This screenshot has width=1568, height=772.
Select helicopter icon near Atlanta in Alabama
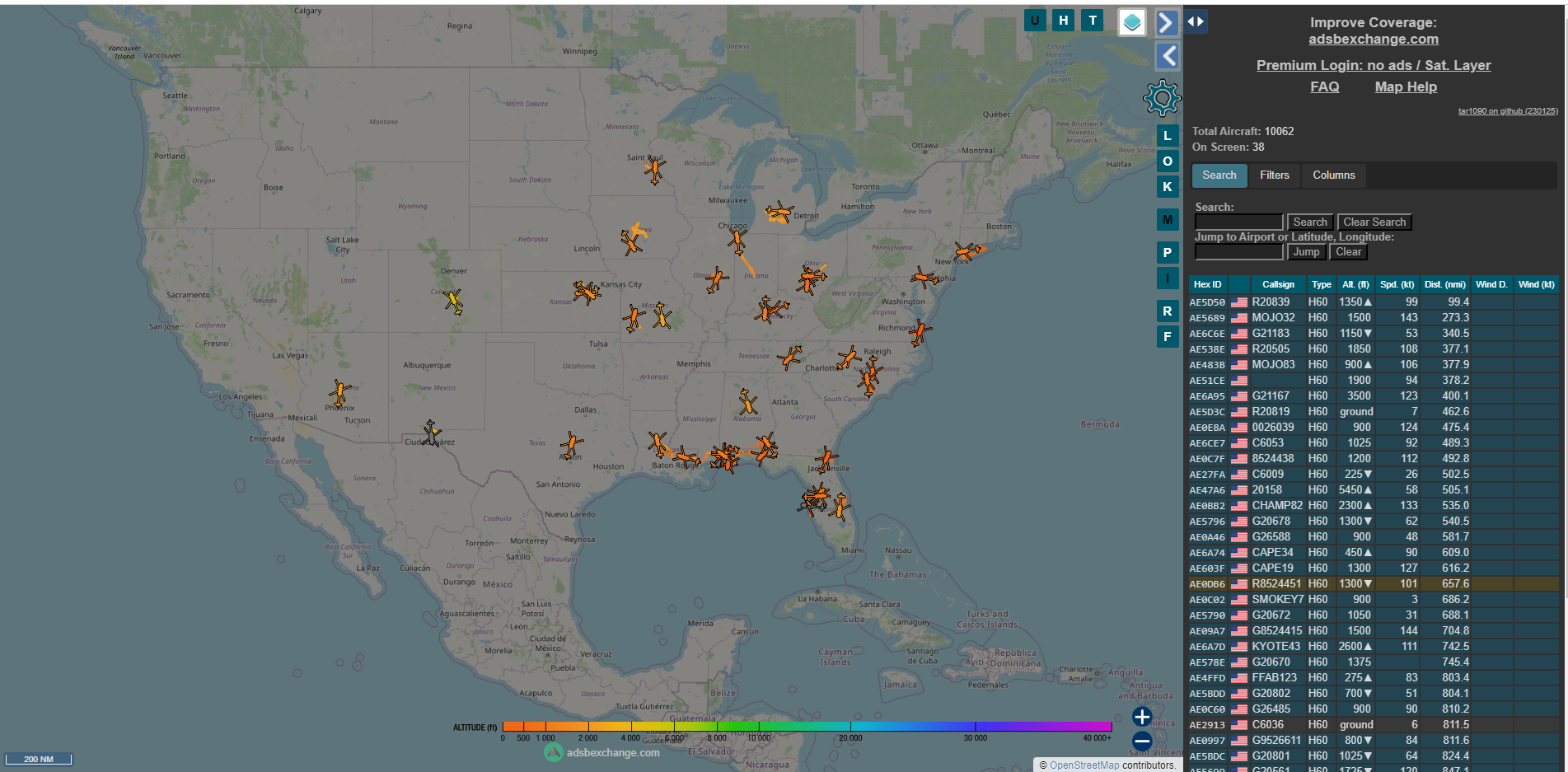pyautogui.click(x=747, y=402)
